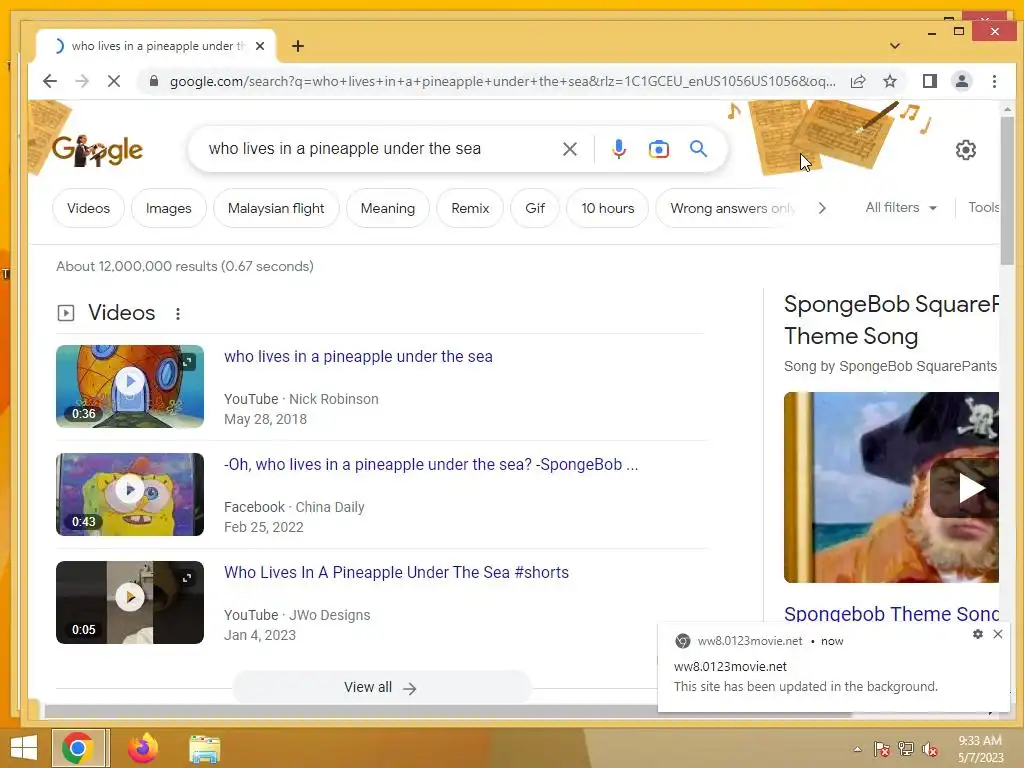This screenshot has width=1024, height=768.
Task: Open the Chrome three-dot menu
Action: [994, 81]
